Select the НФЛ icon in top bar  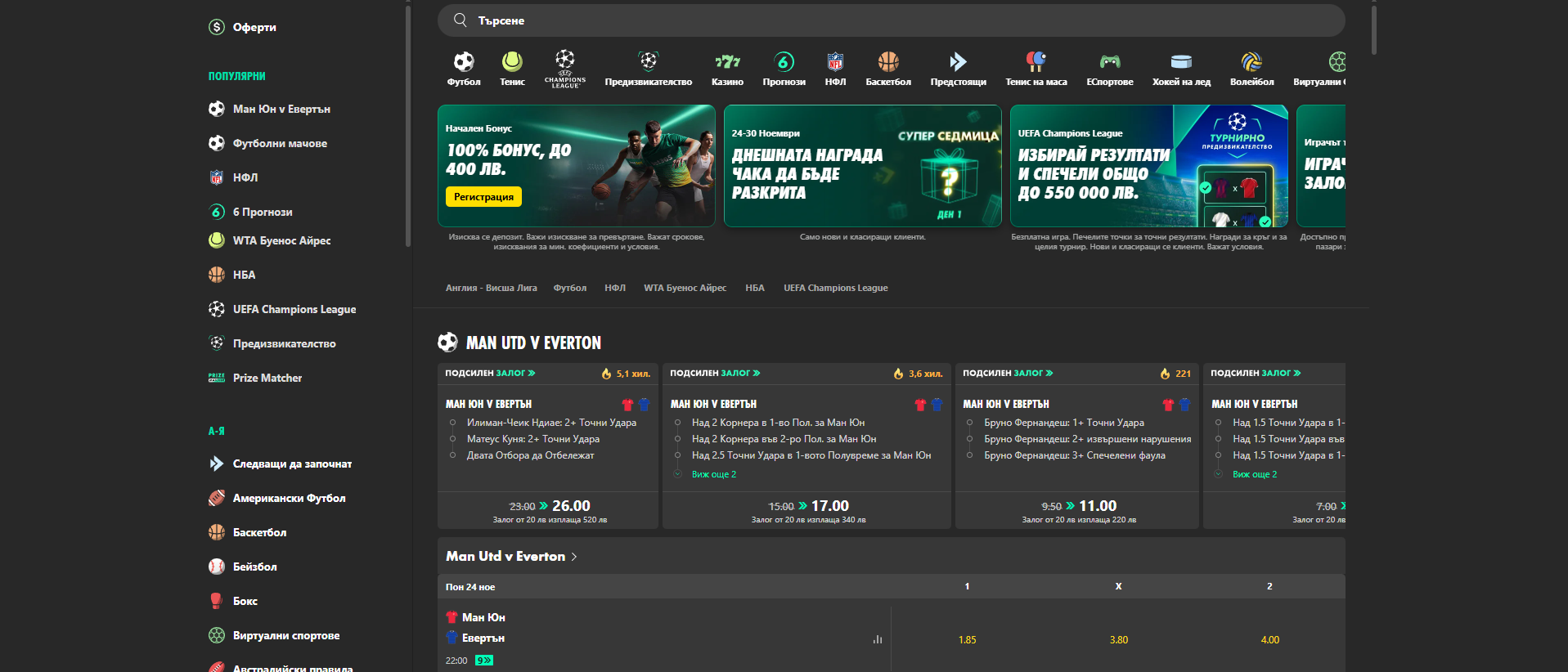point(835,69)
